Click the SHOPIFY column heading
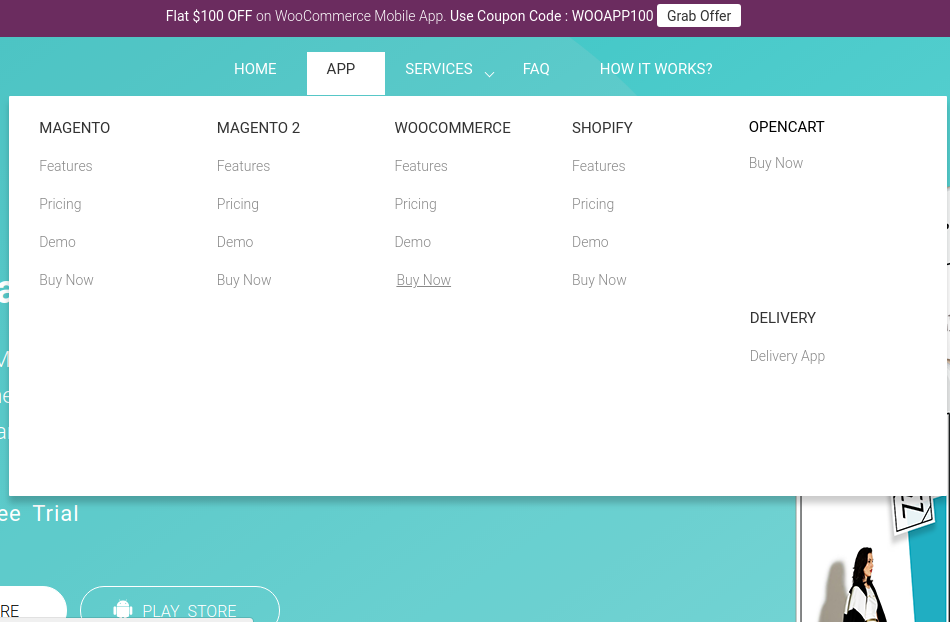 click(602, 128)
